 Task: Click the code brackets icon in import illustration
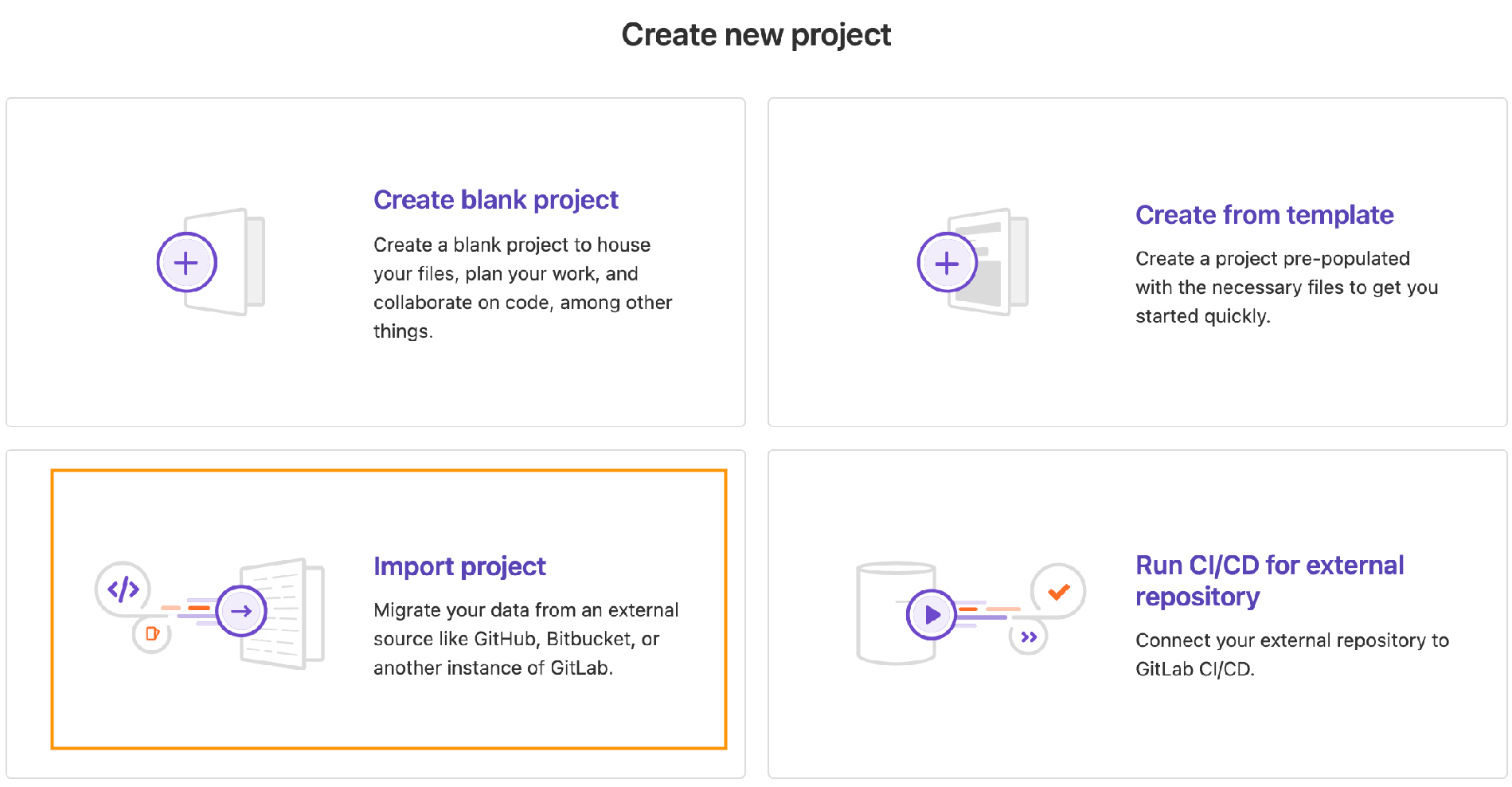[x=123, y=589]
